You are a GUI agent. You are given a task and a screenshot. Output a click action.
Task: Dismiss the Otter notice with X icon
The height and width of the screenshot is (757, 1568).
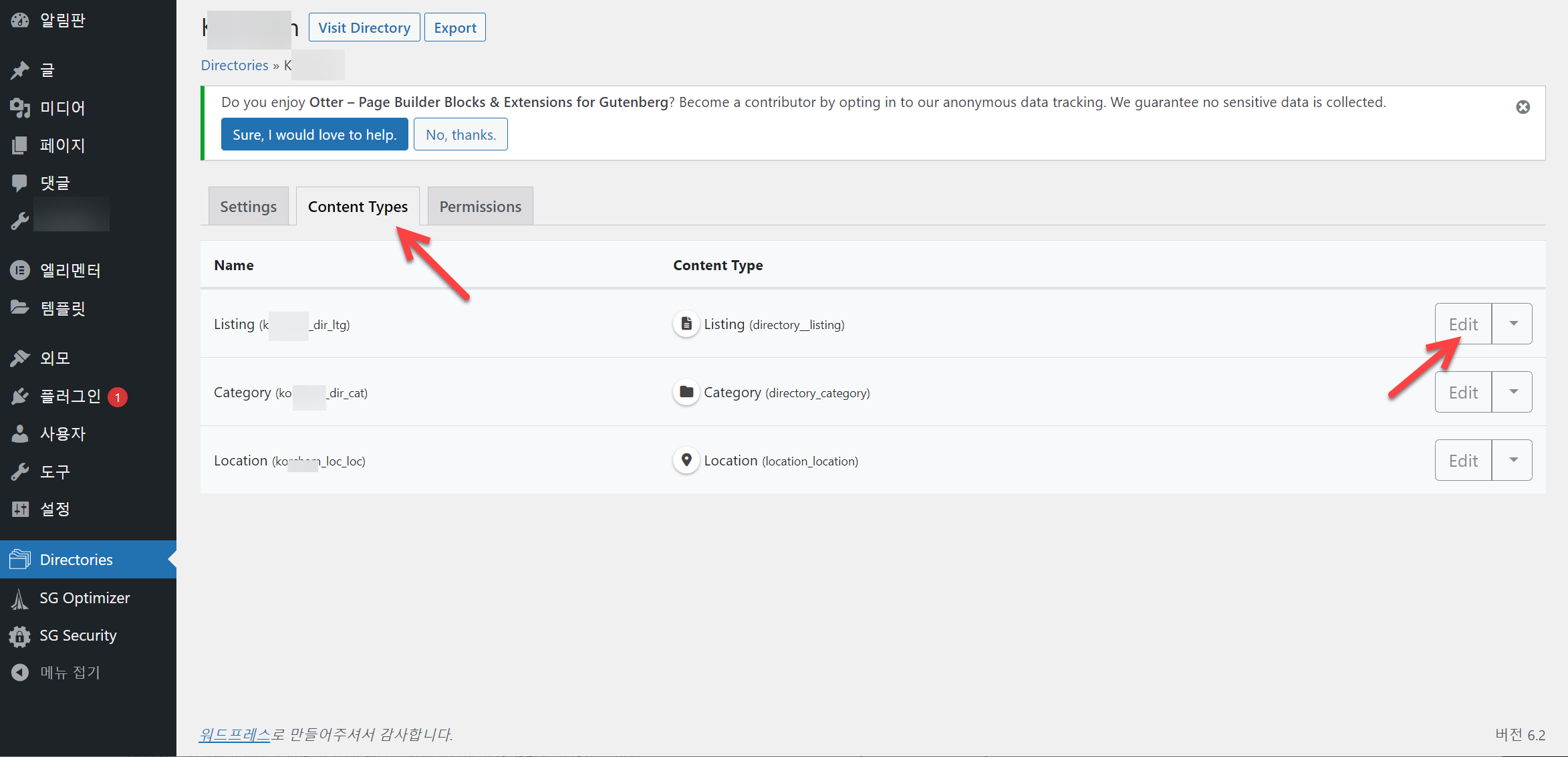coord(1523,107)
